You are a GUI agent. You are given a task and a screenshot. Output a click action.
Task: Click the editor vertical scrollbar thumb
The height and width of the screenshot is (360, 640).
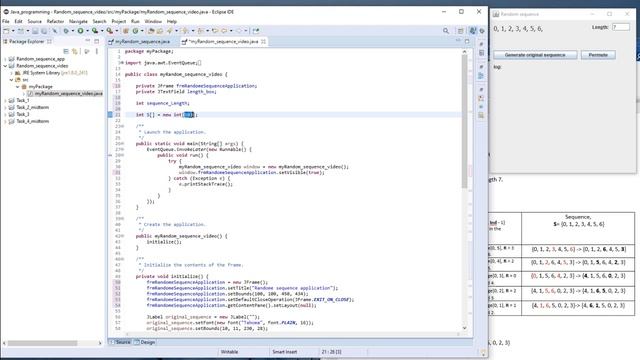[x=464, y=121]
